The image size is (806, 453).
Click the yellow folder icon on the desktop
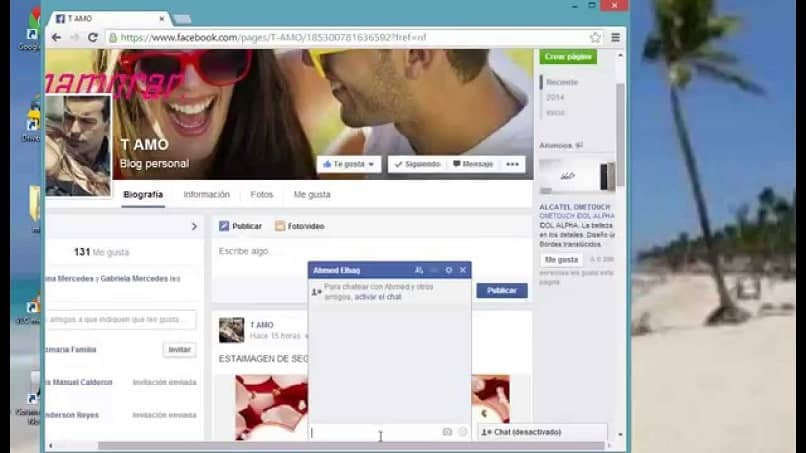coord(34,206)
